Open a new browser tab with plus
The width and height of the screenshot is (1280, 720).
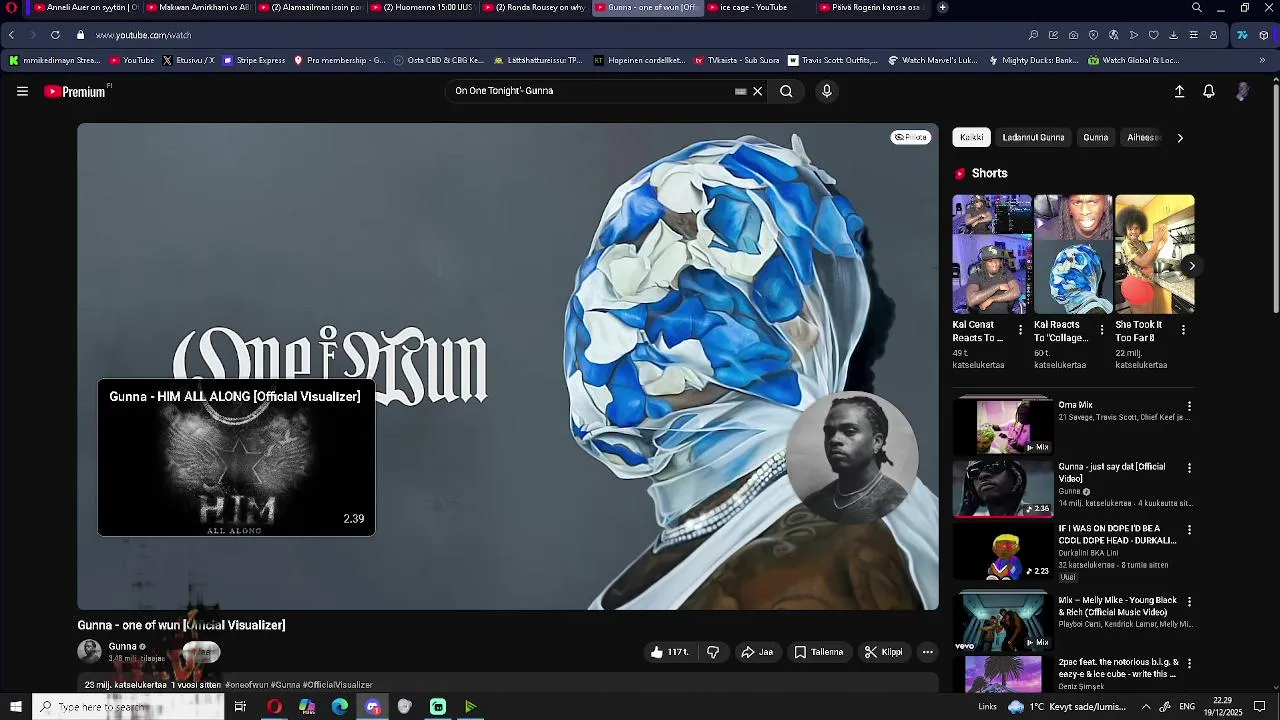(942, 7)
